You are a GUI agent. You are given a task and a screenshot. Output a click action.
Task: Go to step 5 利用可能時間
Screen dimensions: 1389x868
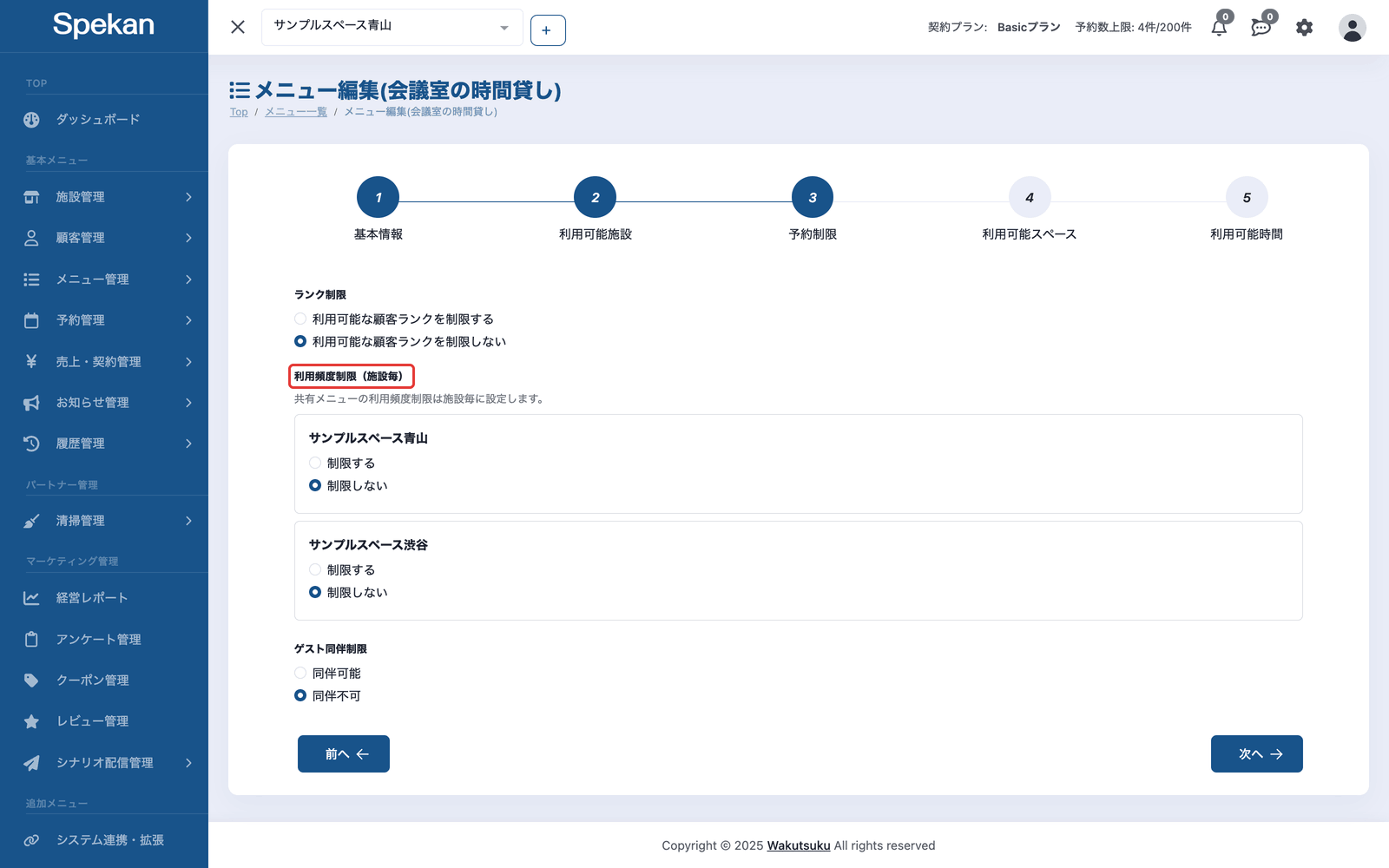click(1247, 198)
